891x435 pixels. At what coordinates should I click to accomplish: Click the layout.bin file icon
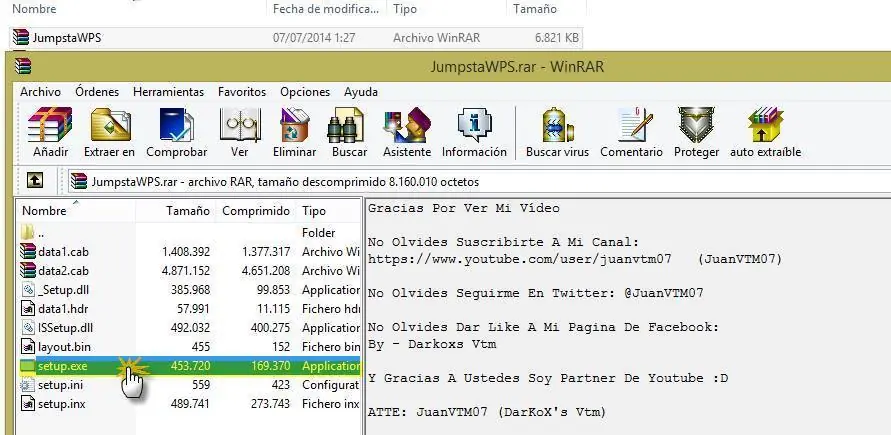tap(27, 347)
